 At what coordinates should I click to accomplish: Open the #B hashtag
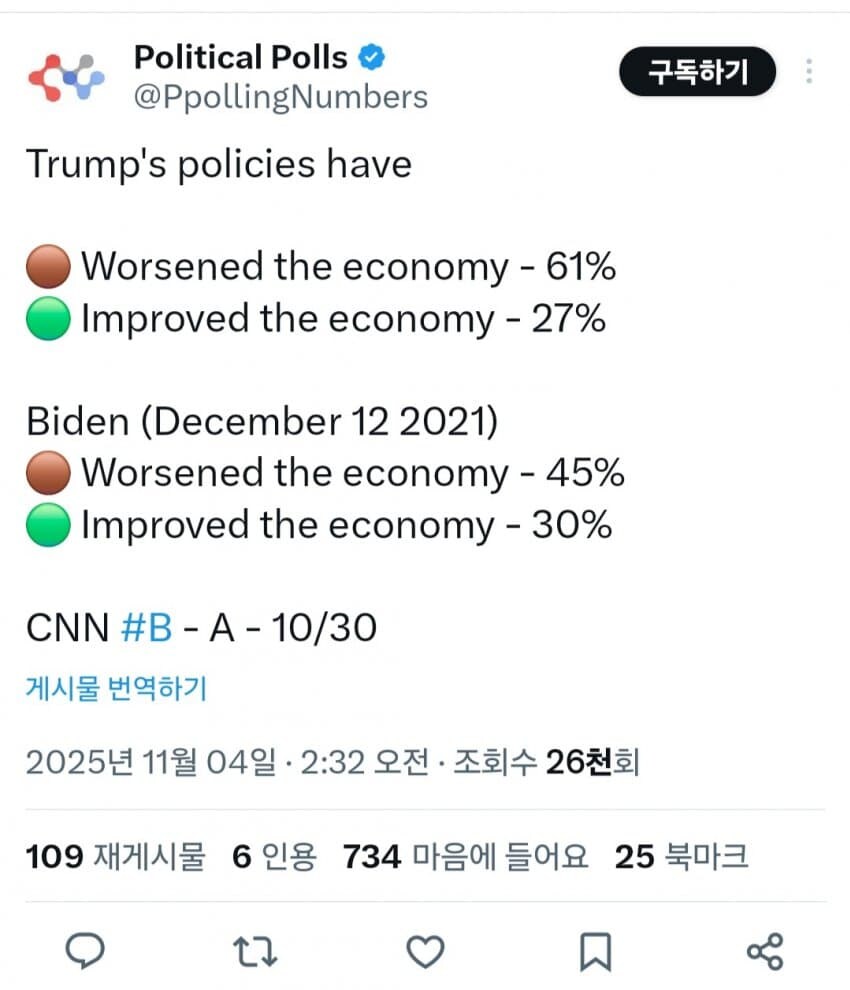148,627
